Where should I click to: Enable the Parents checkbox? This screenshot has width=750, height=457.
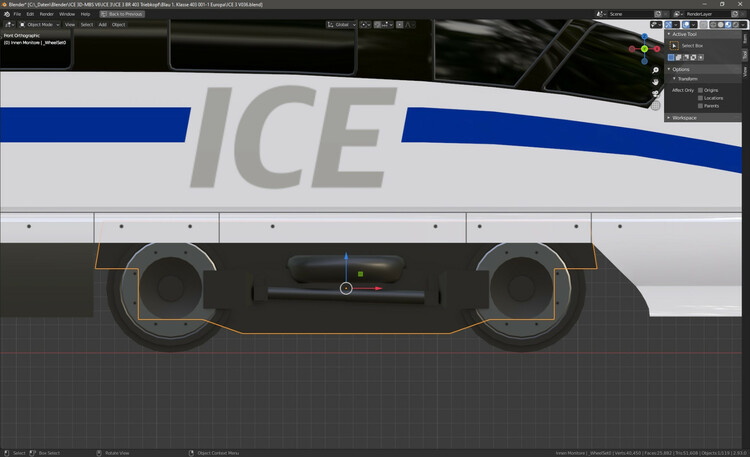click(x=700, y=106)
